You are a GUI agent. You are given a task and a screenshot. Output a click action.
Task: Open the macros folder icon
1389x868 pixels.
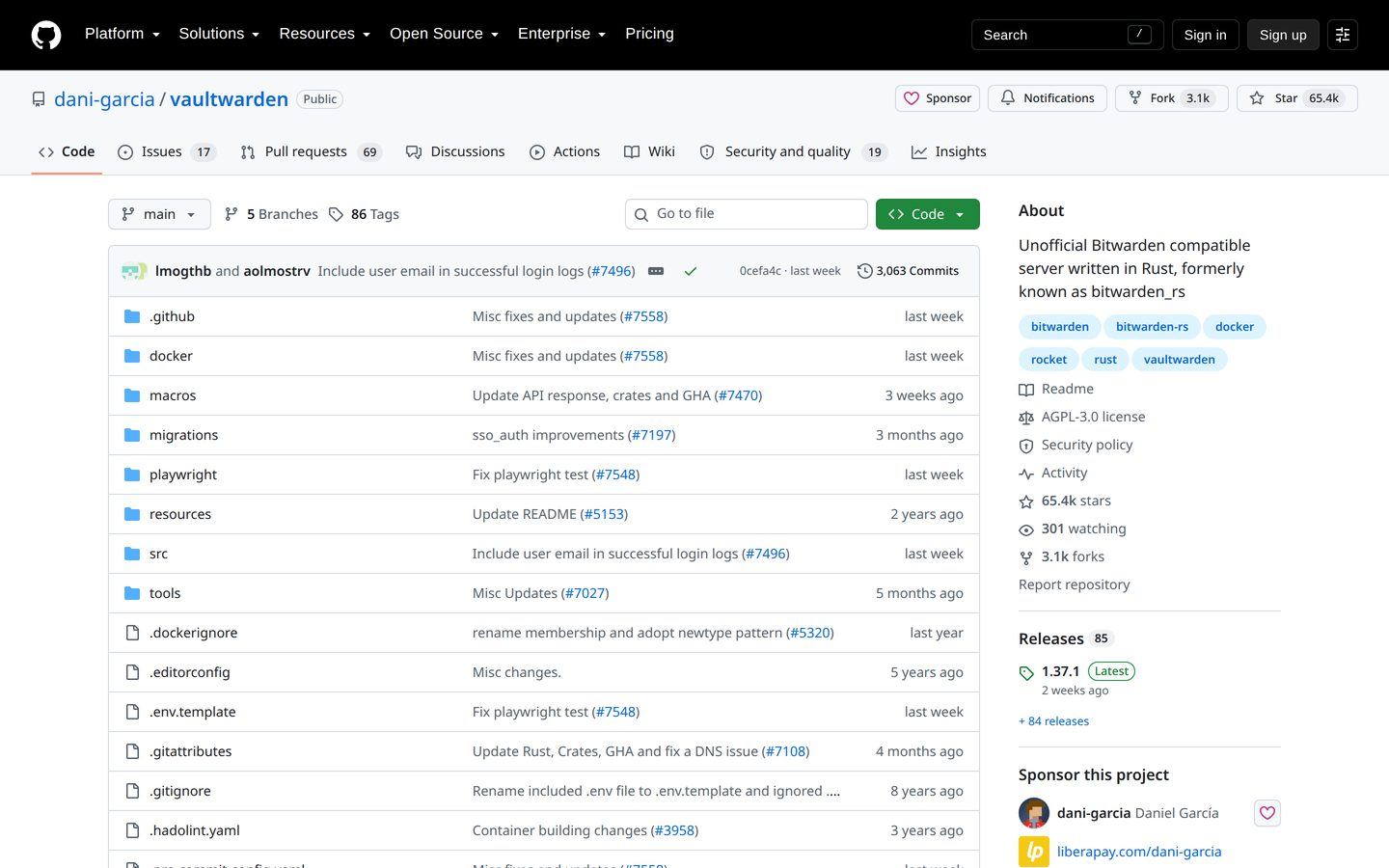point(132,395)
